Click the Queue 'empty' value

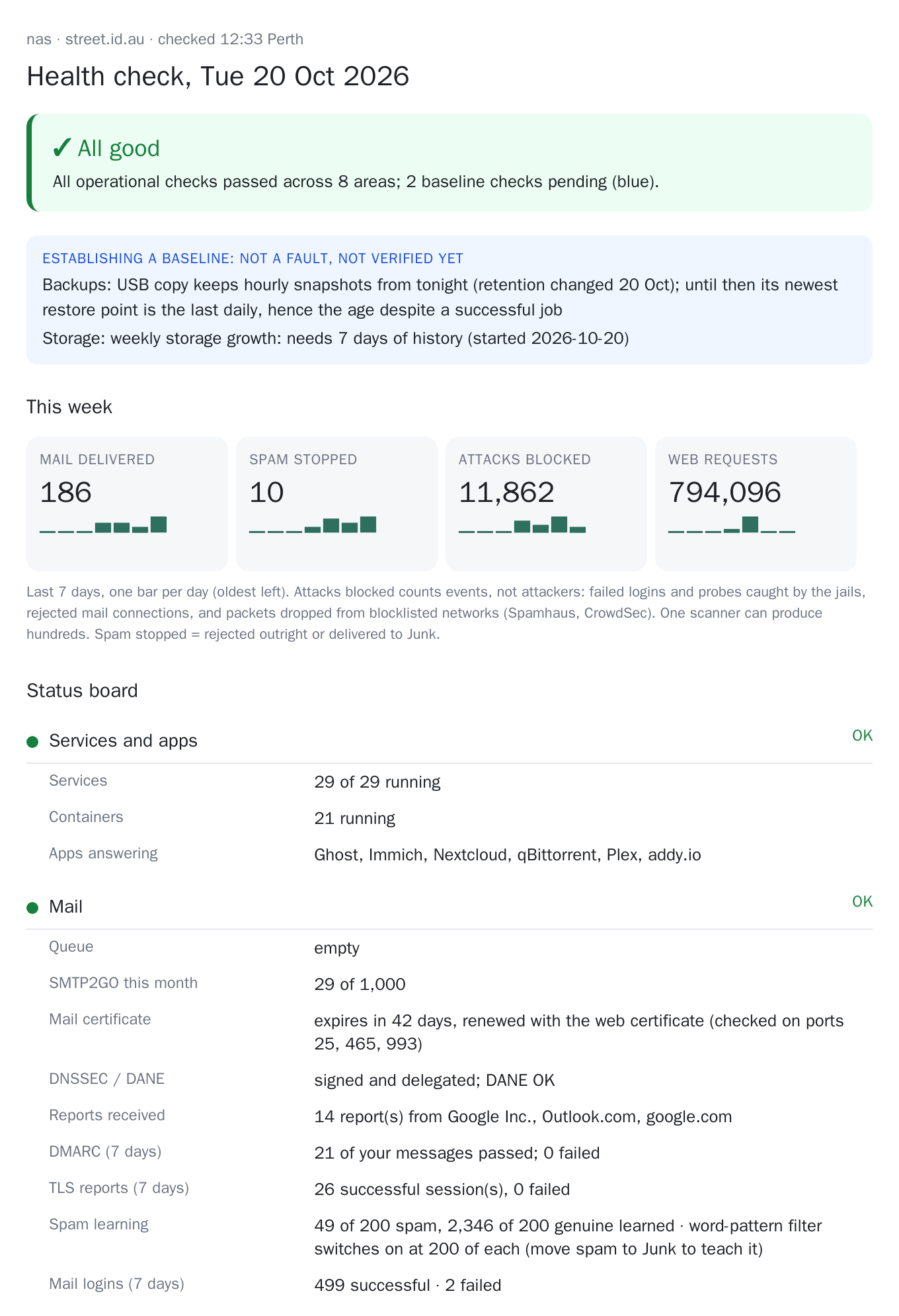click(336, 948)
